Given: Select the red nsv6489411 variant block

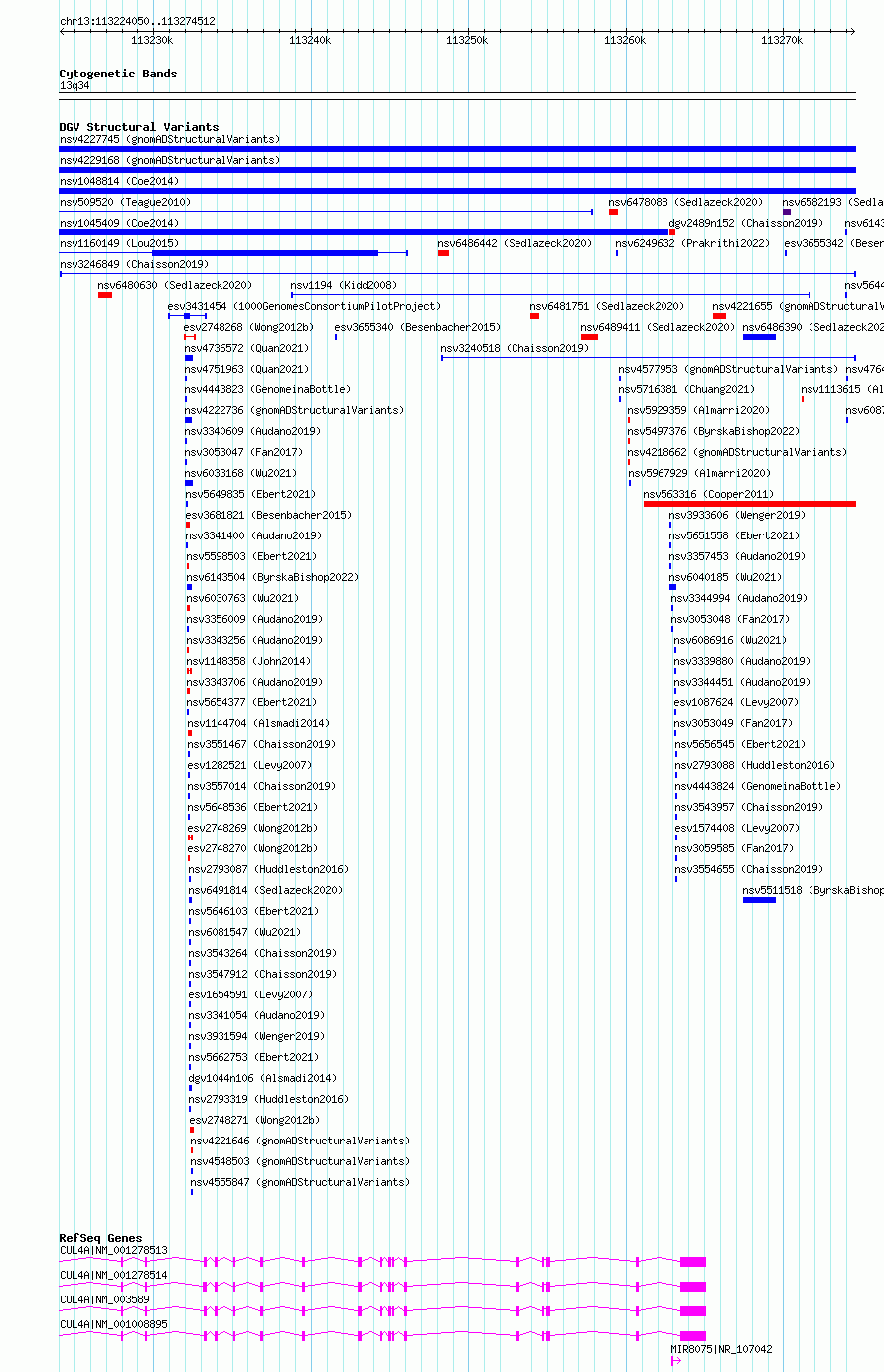Looking at the screenshot, I should tap(589, 337).
